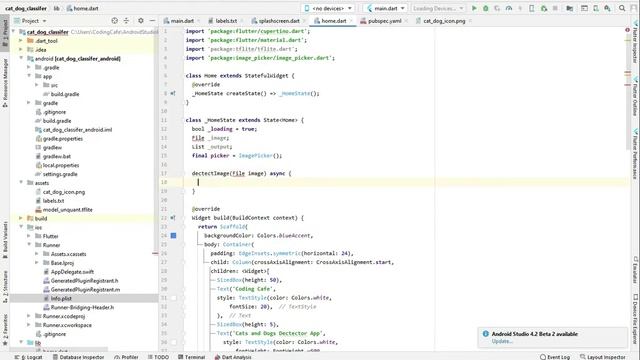Toggle the Emulator side panel
640x360 pixels.
tap(635, 270)
